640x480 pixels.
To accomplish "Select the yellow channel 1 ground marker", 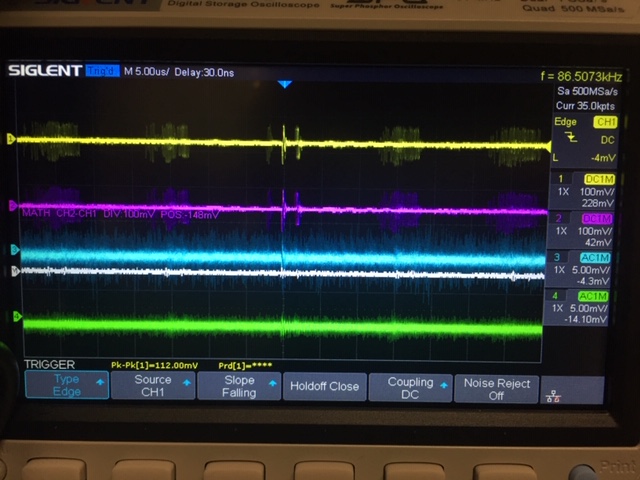I will coord(12,139).
